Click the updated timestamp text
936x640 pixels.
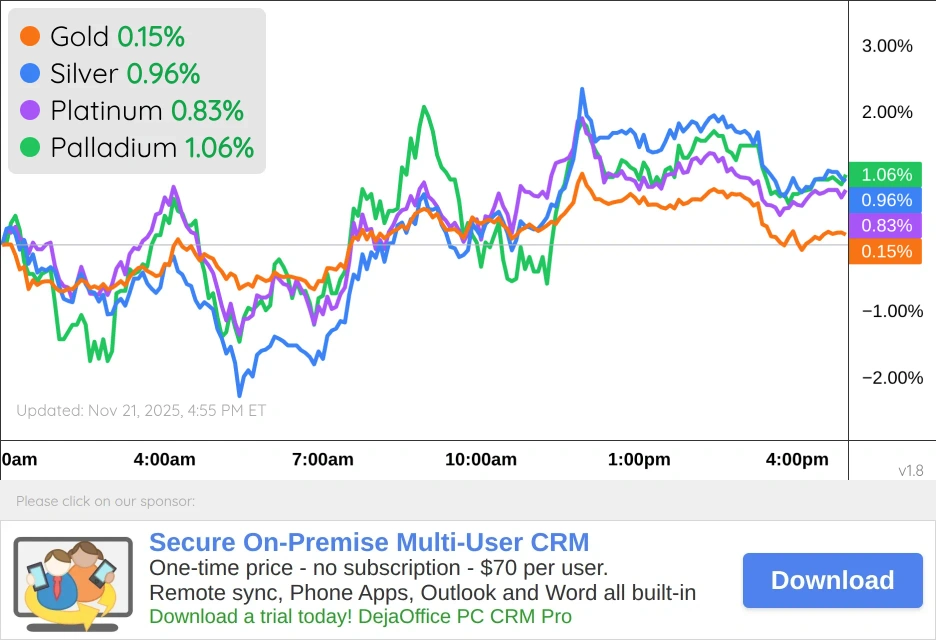click(140, 410)
